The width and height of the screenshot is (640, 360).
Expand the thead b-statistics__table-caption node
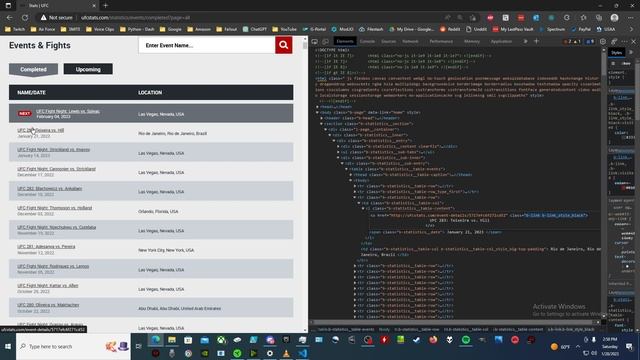coord(351,175)
